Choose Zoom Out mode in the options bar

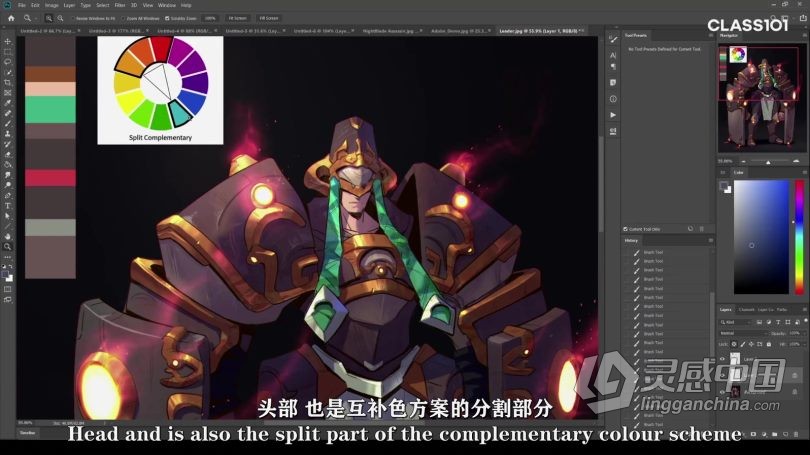pyautogui.click(x=60, y=18)
